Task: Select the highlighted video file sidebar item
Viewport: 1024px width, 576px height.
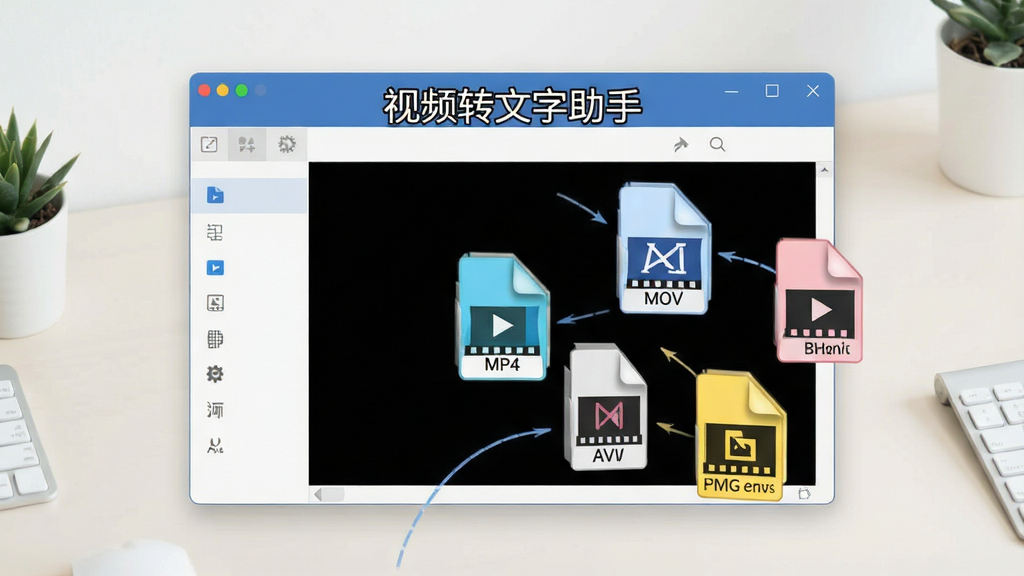Action: 249,195
